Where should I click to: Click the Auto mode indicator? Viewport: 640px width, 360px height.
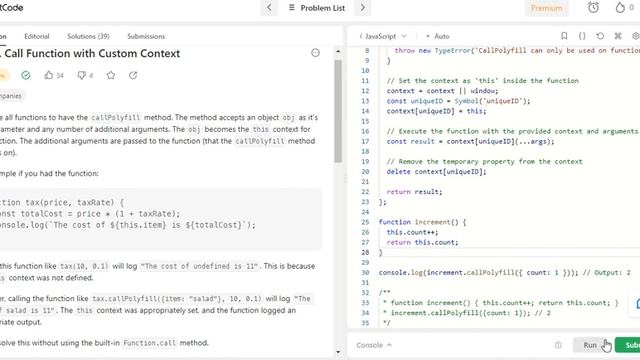coord(438,36)
